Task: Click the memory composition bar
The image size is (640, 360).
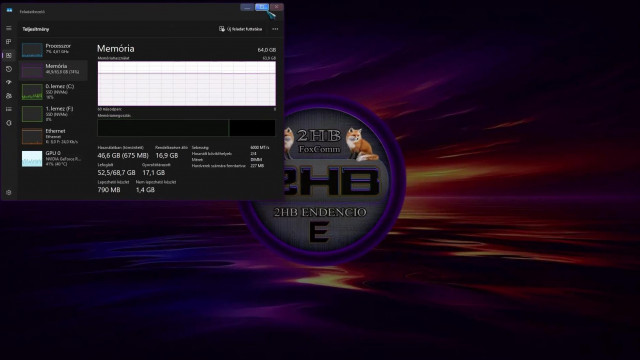Action: pyautogui.click(x=187, y=128)
